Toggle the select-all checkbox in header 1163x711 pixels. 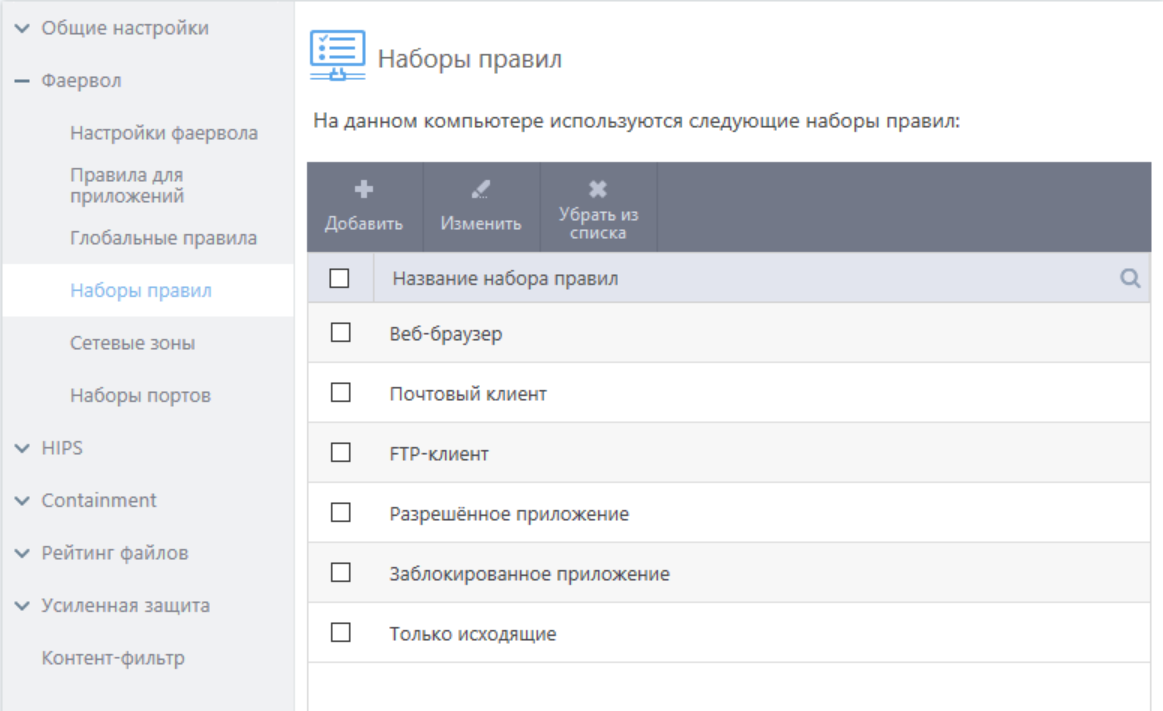click(x=339, y=279)
